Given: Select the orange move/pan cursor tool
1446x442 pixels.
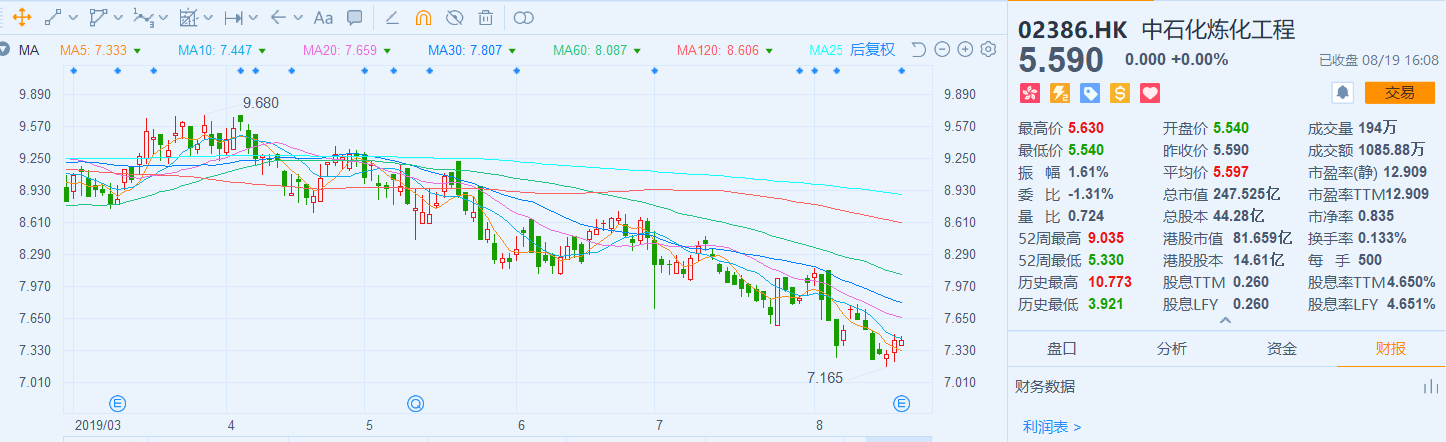Looking at the screenshot, I should point(20,17).
